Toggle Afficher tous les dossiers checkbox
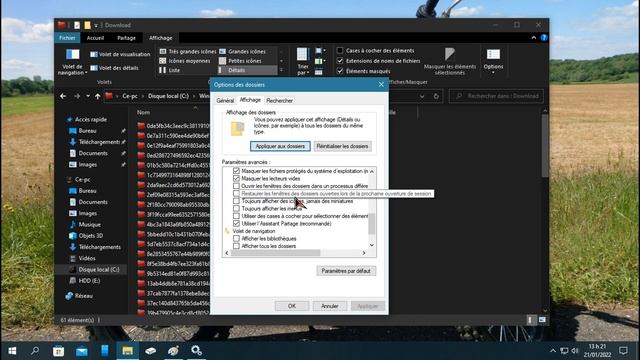 pos(236,246)
